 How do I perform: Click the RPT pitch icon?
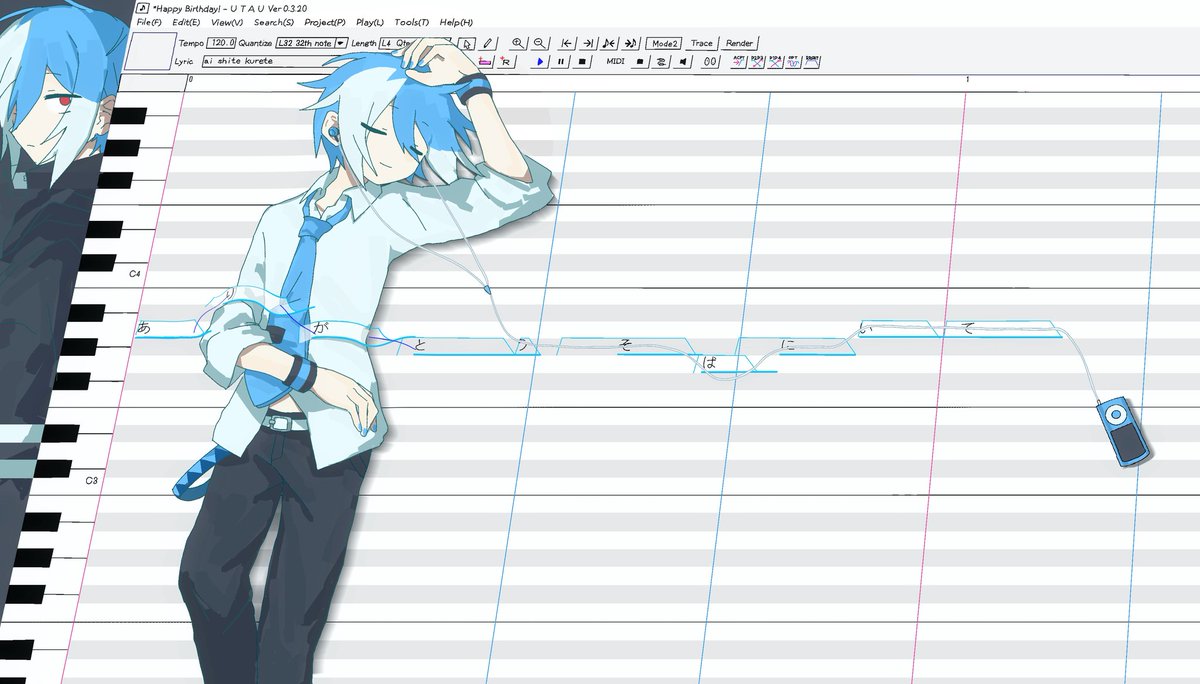[794, 61]
